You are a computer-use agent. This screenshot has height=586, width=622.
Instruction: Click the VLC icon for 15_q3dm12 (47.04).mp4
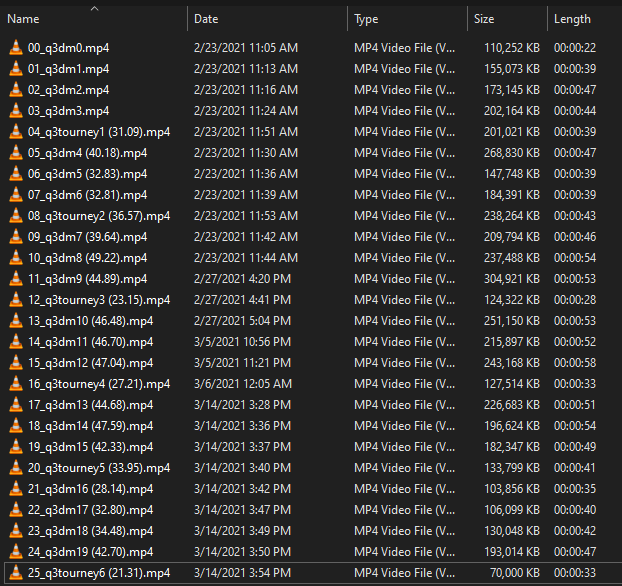click(16, 363)
